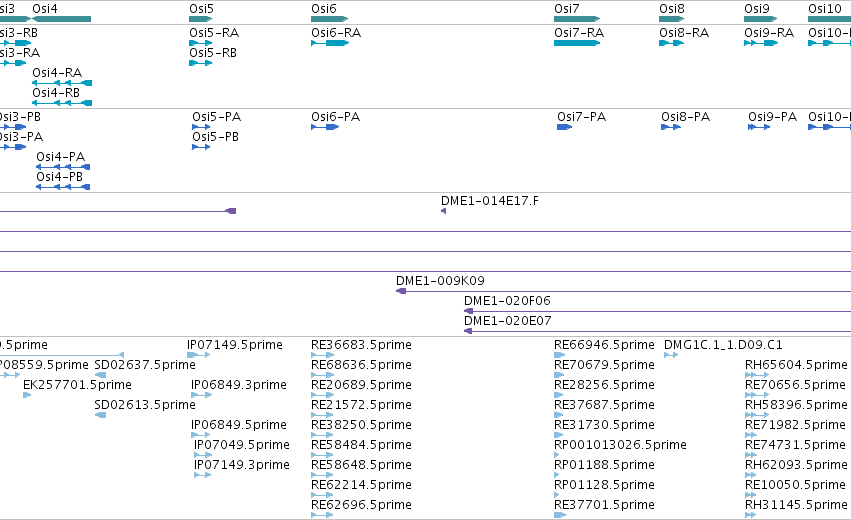851x520 pixels.
Task: Click the Osi9-PA protein label
Action: click(x=772, y=117)
